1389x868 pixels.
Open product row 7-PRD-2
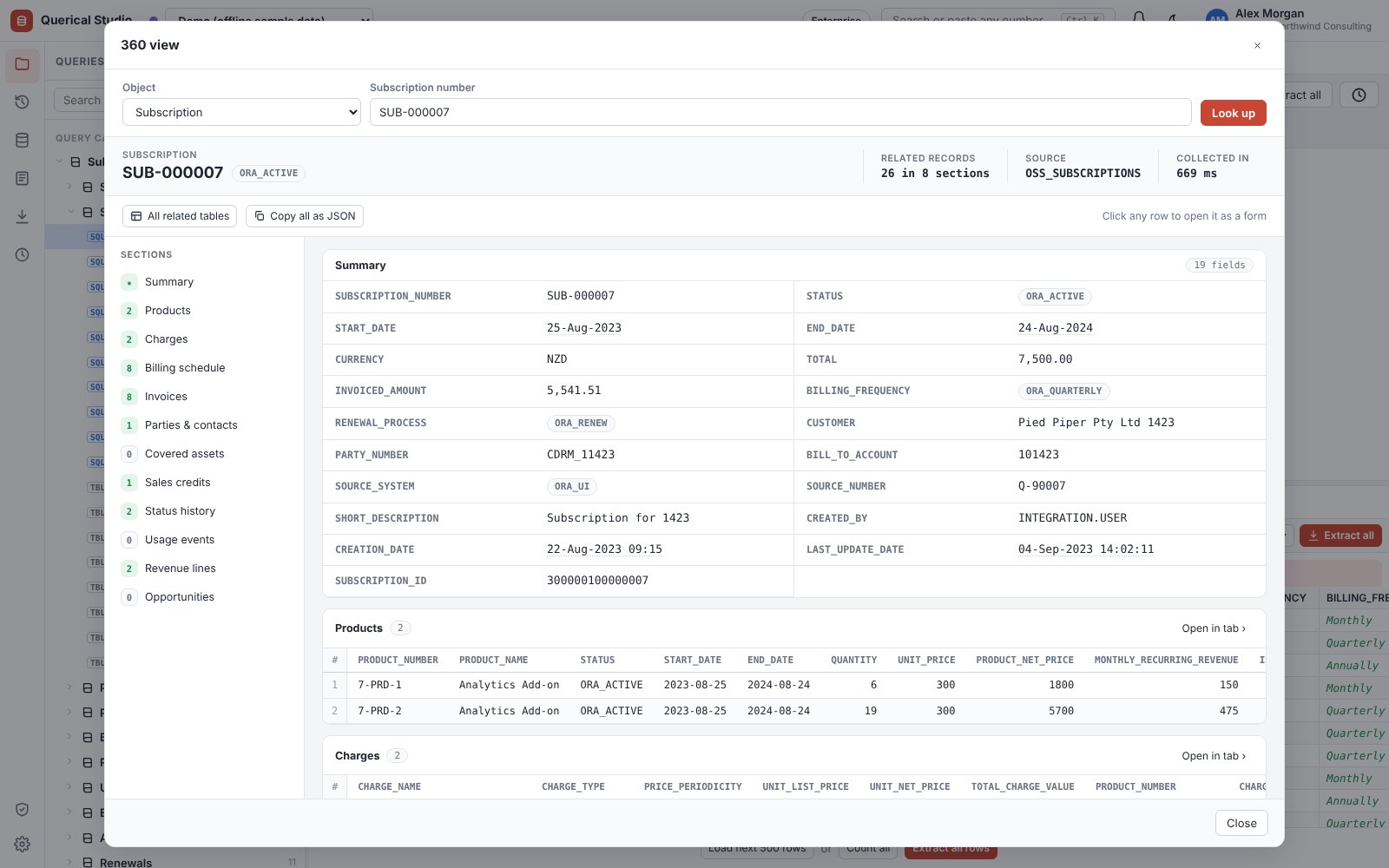pos(793,711)
